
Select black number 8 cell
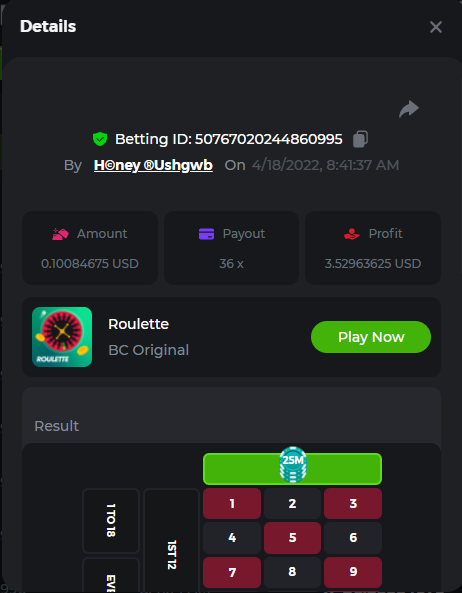[x=292, y=571]
